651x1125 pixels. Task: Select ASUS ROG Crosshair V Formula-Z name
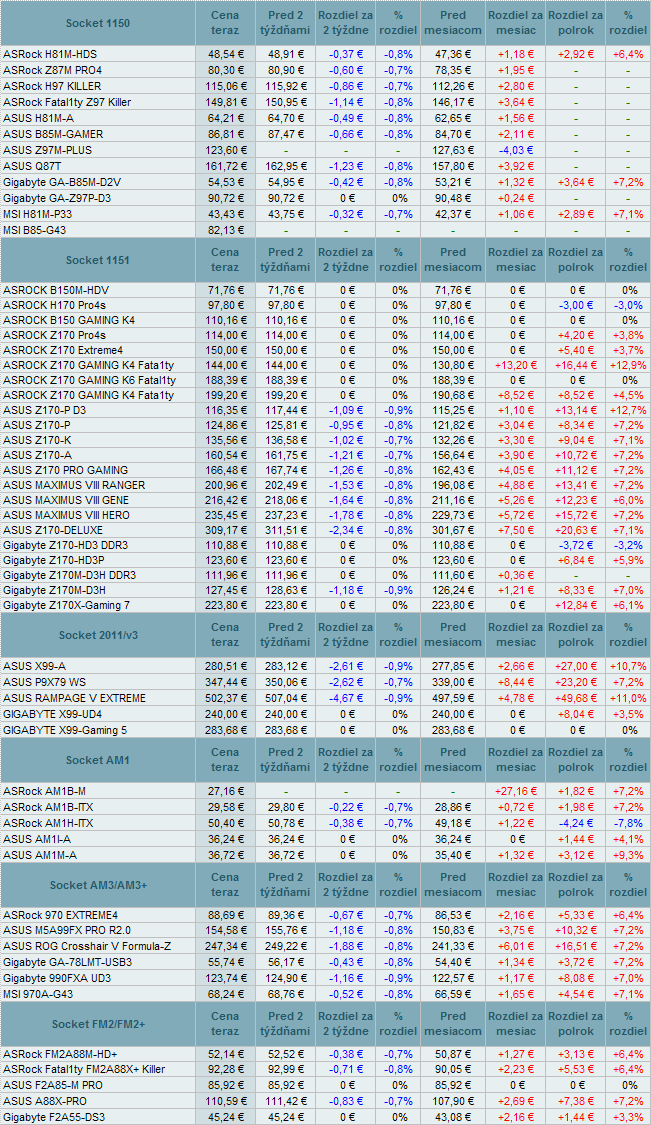point(87,945)
